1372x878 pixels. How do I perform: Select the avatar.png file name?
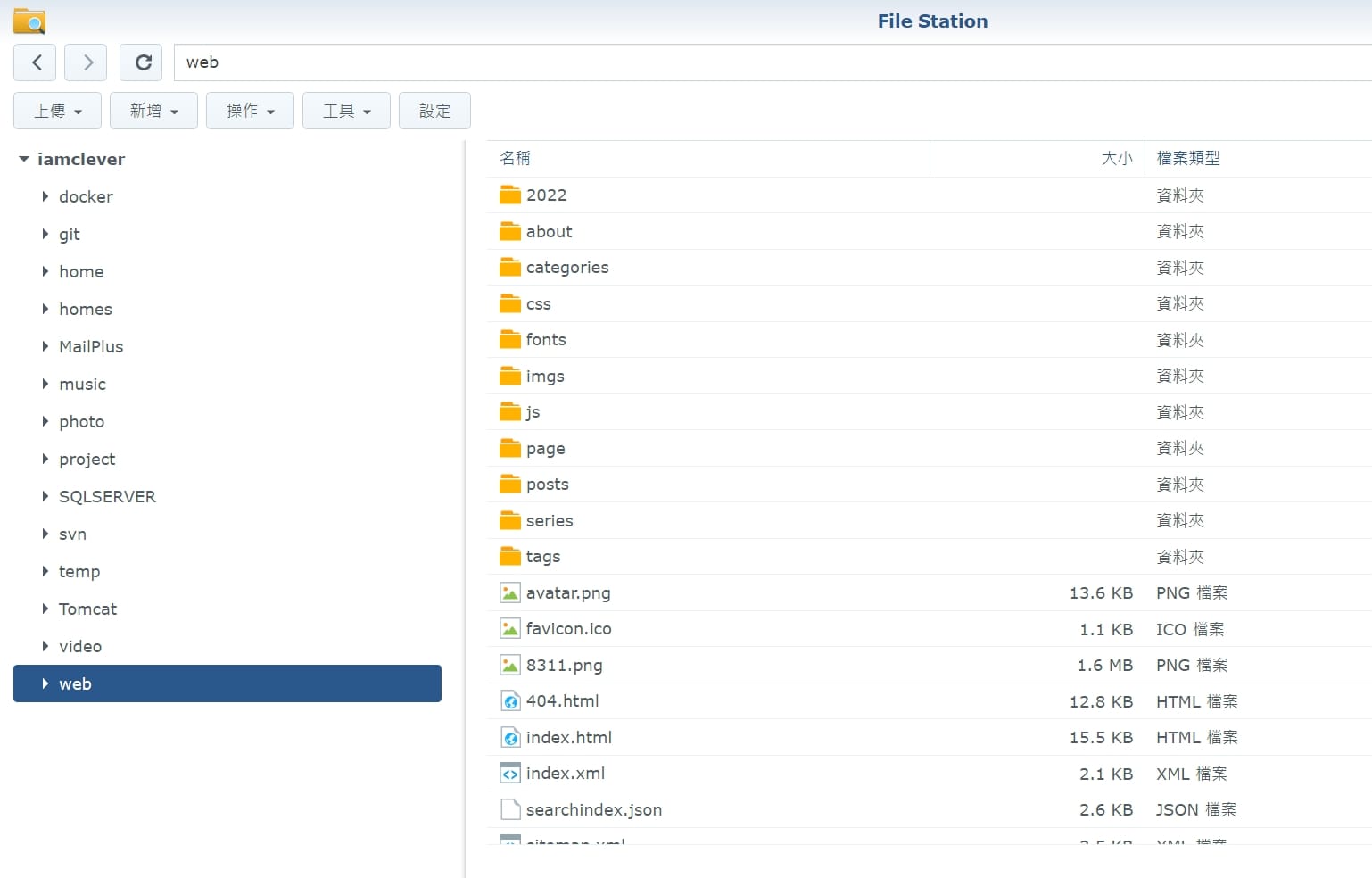[x=568, y=593]
